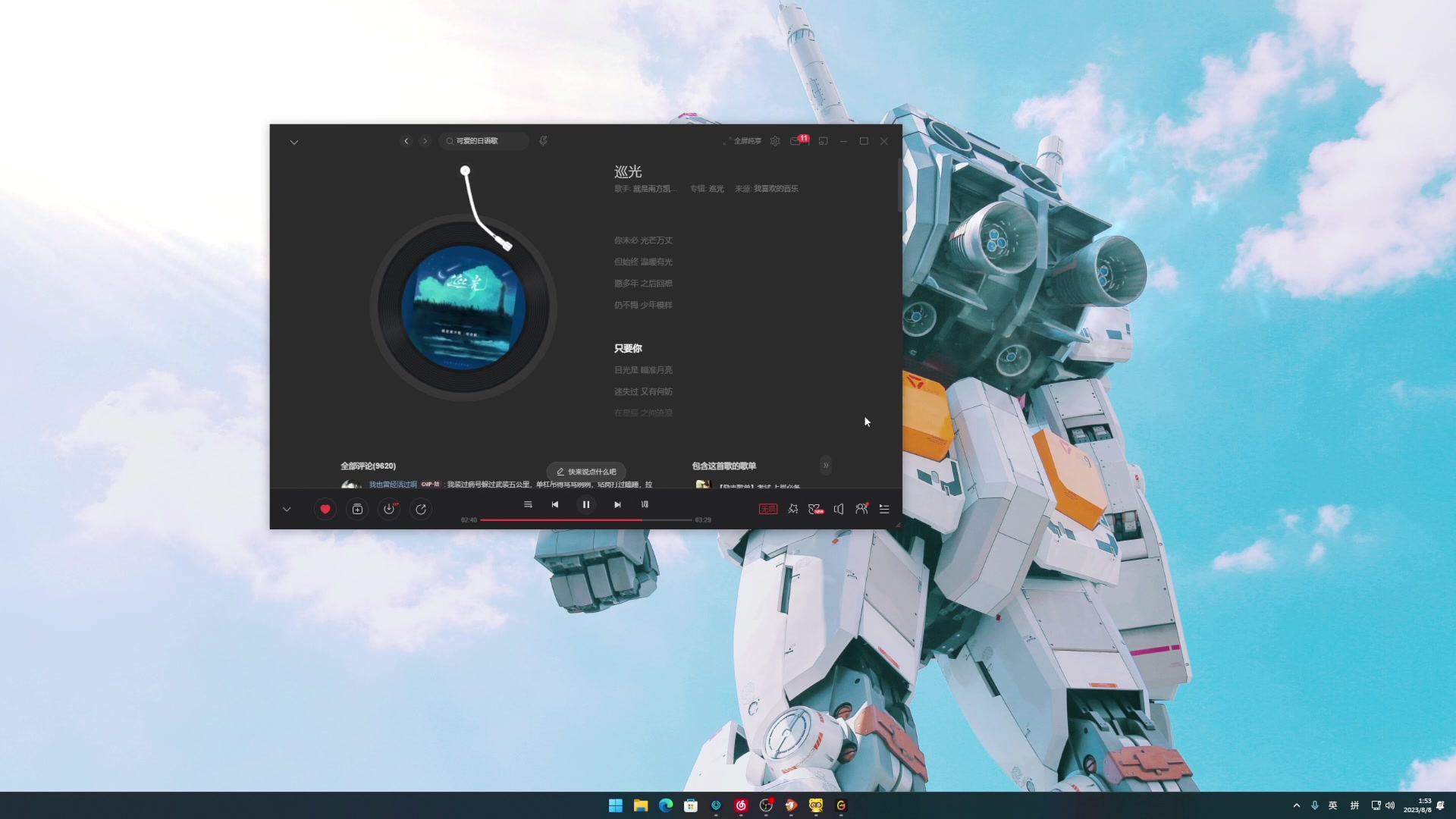The image size is (1456, 819).
Task: Open 包含这首歌的歌单 section
Action: pyautogui.click(x=723, y=466)
